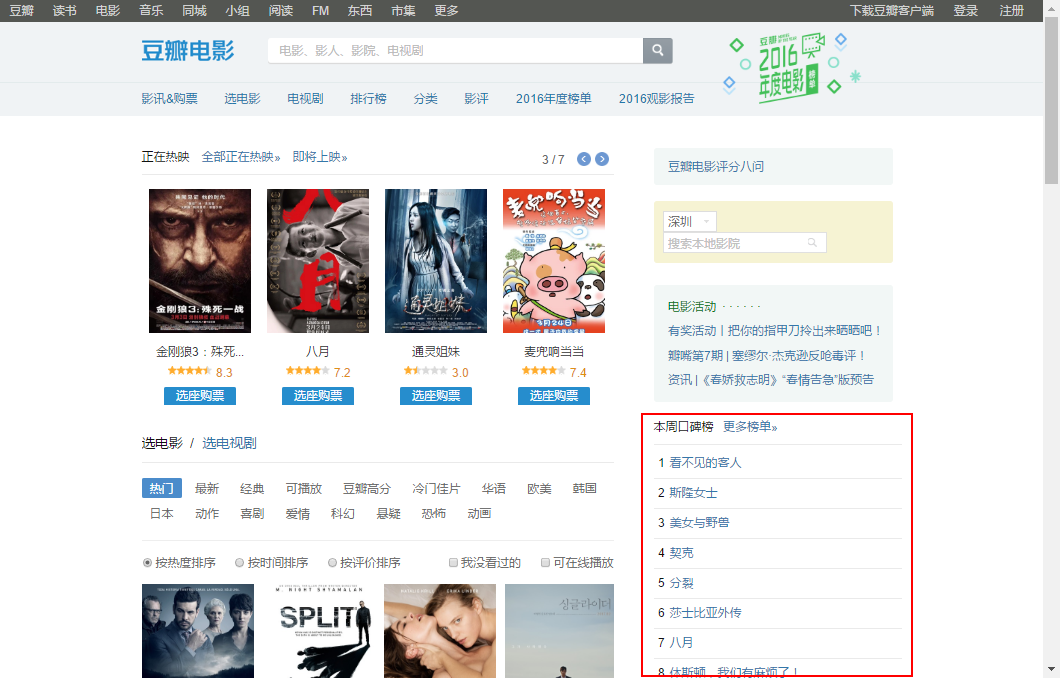This screenshot has height=678, width=1060.
Task: Open FM in the top bar
Action: click(320, 11)
